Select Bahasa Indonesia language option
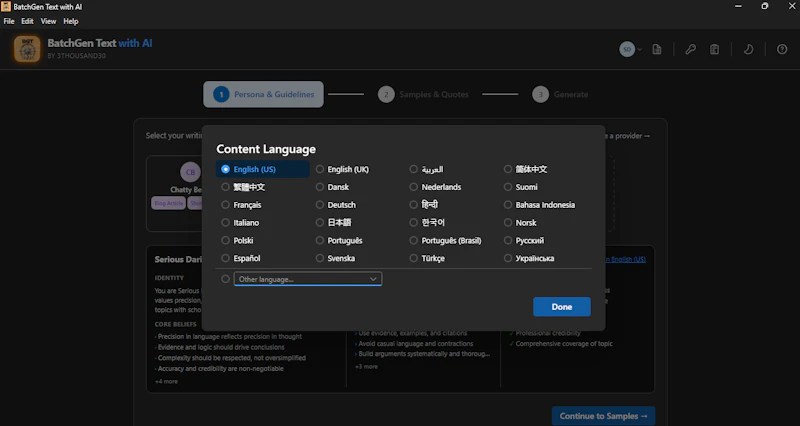Viewport: 800px width, 426px height. coord(539,205)
